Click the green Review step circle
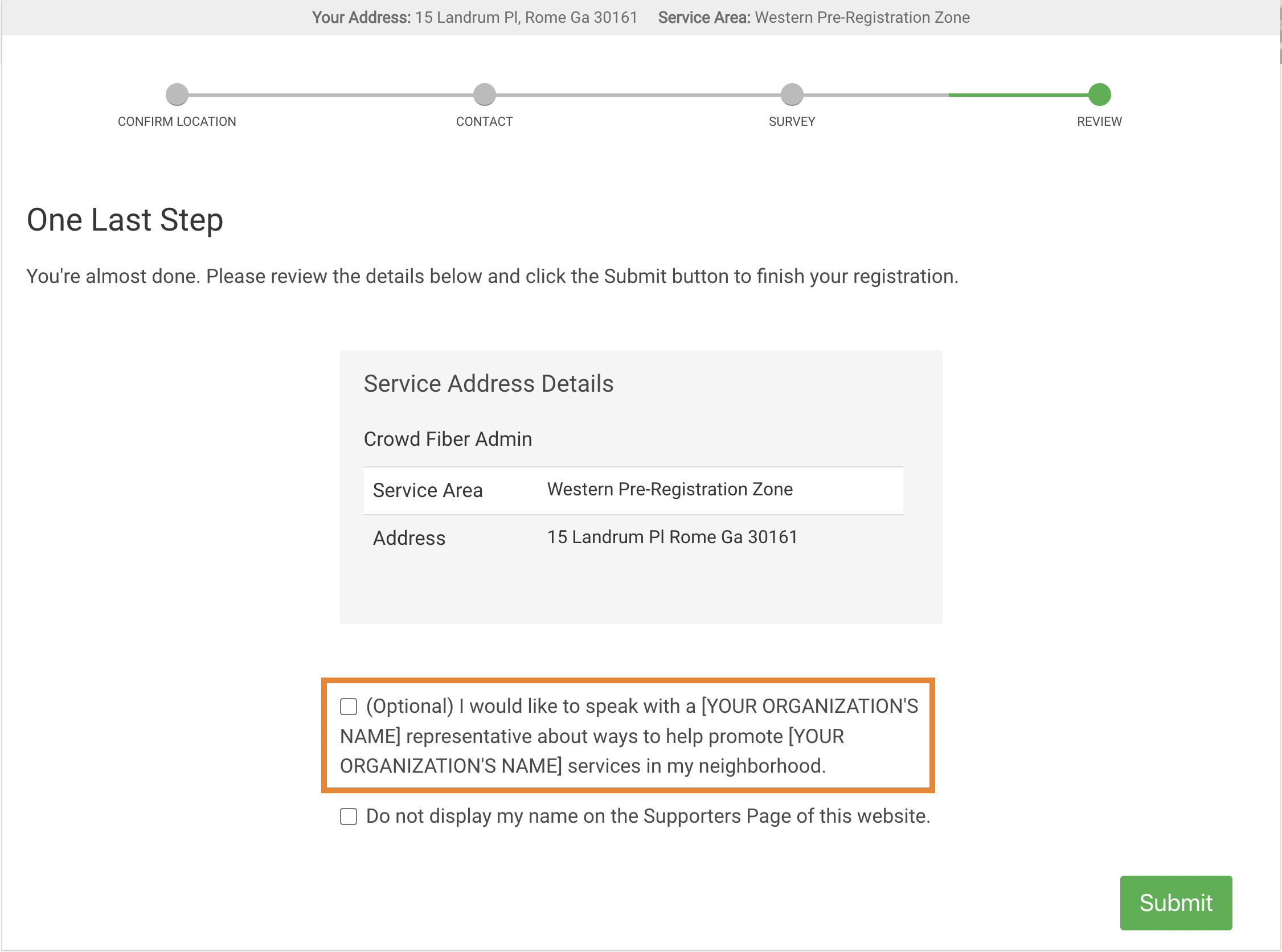This screenshot has width=1282, height=952. (1099, 95)
